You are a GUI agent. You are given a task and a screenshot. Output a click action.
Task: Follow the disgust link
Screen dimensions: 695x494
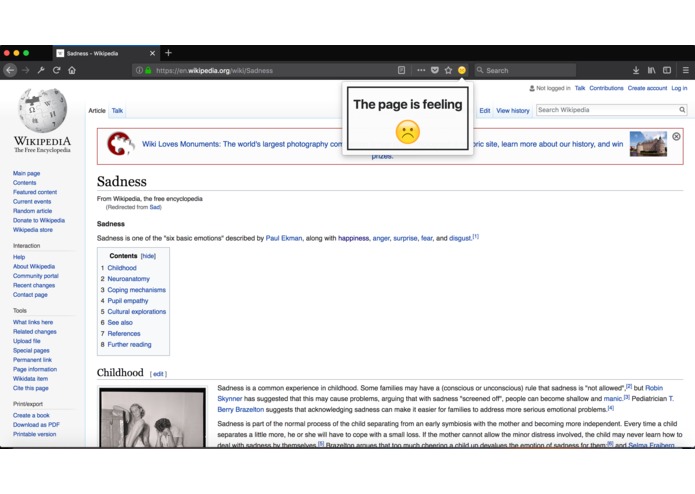[x=460, y=238]
